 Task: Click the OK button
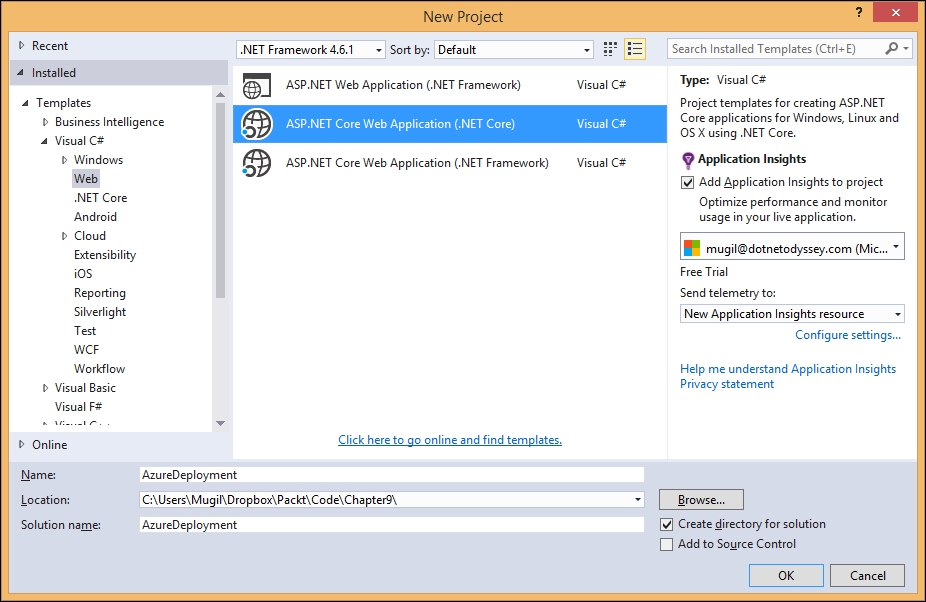click(786, 575)
